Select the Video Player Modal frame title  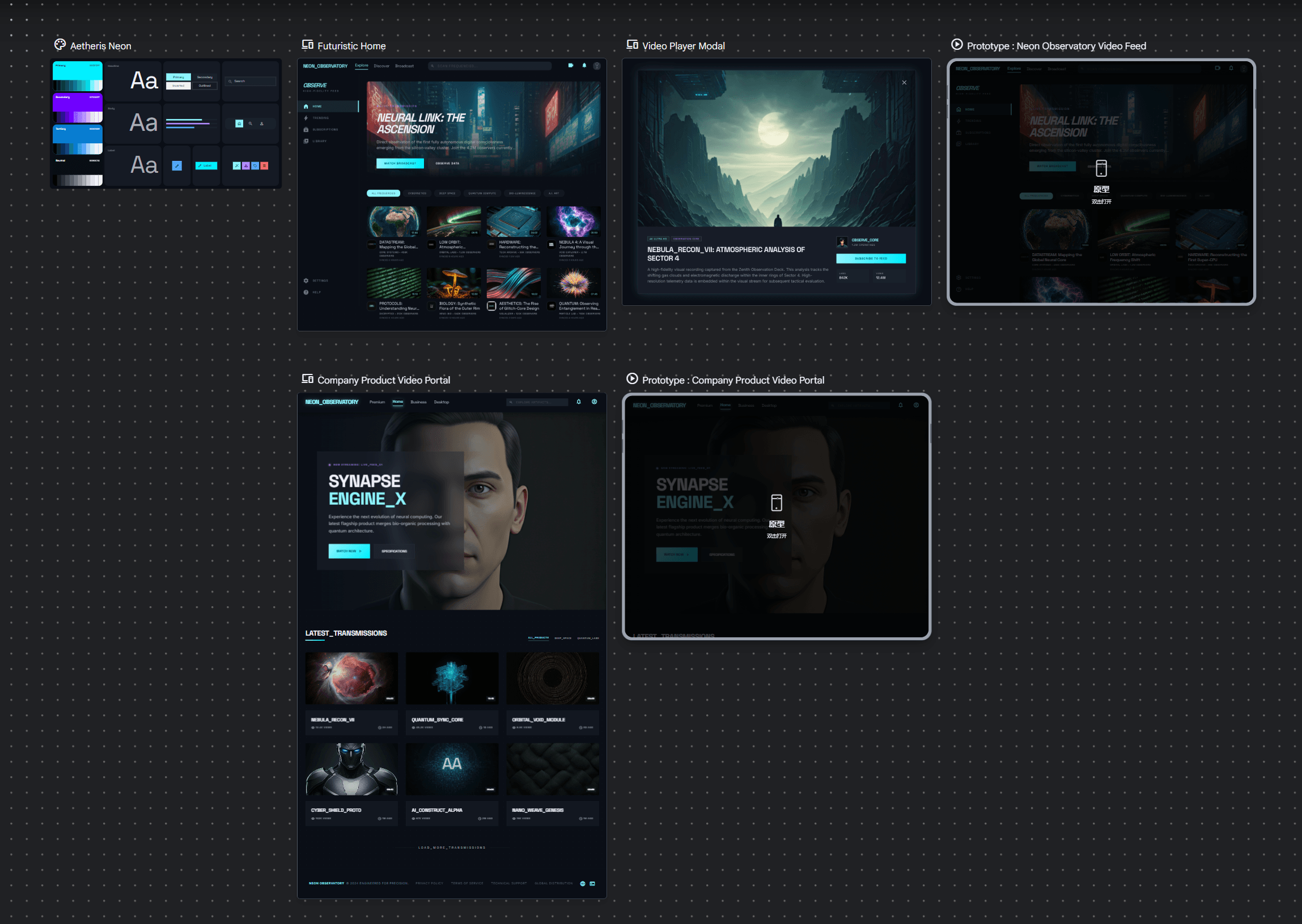coord(683,46)
